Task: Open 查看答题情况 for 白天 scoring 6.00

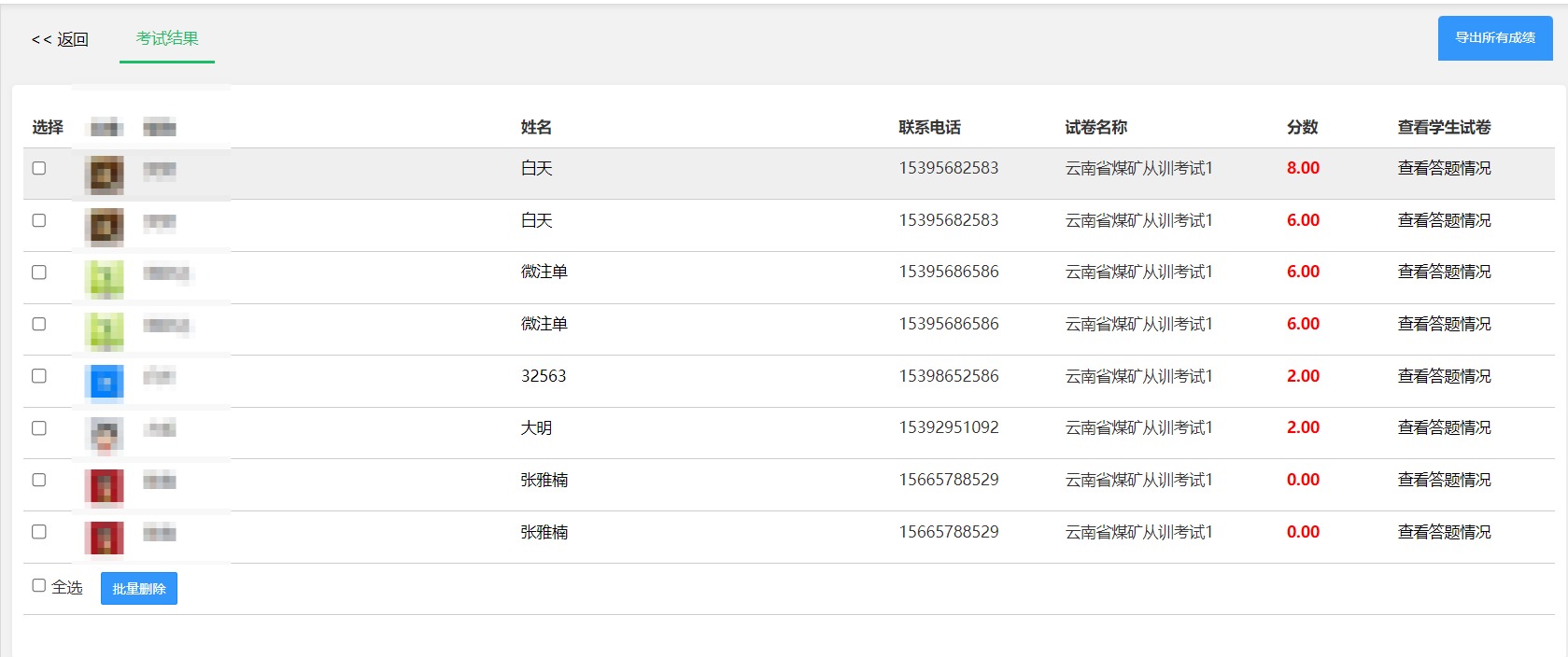Action: coord(1444,220)
